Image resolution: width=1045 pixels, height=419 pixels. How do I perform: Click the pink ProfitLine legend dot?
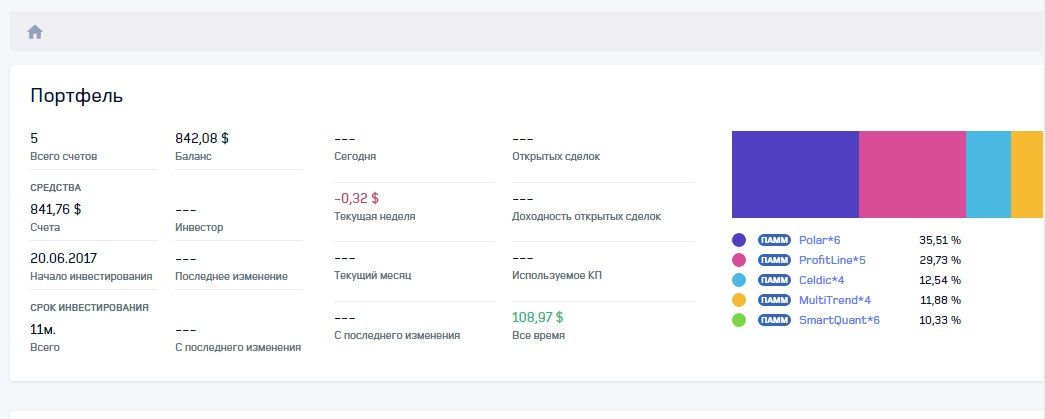[x=739, y=260]
